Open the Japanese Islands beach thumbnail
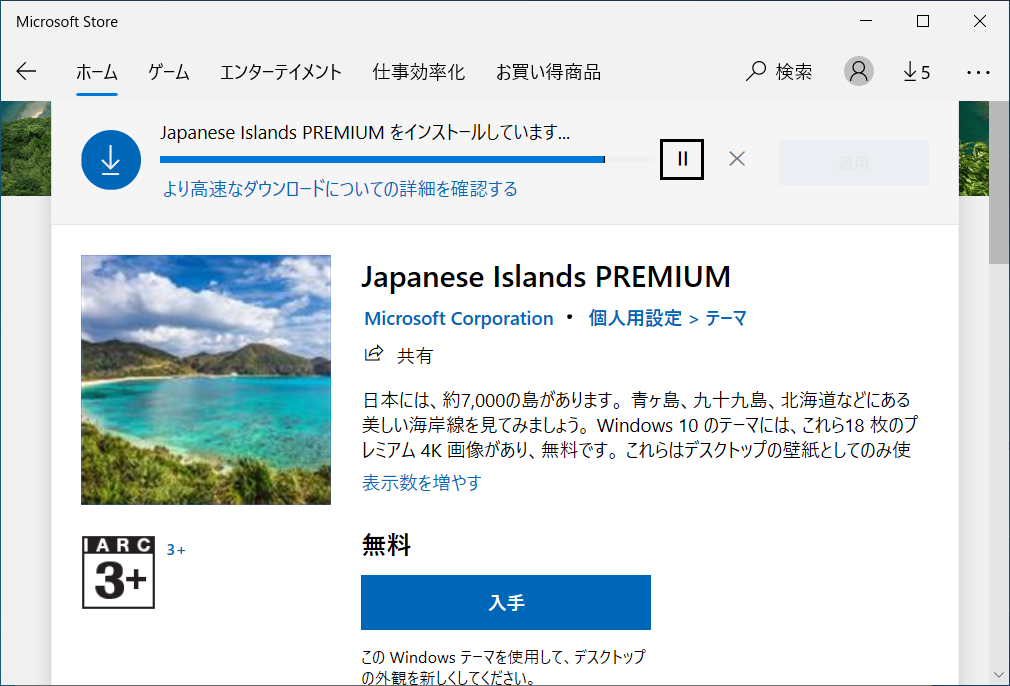 pos(205,380)
